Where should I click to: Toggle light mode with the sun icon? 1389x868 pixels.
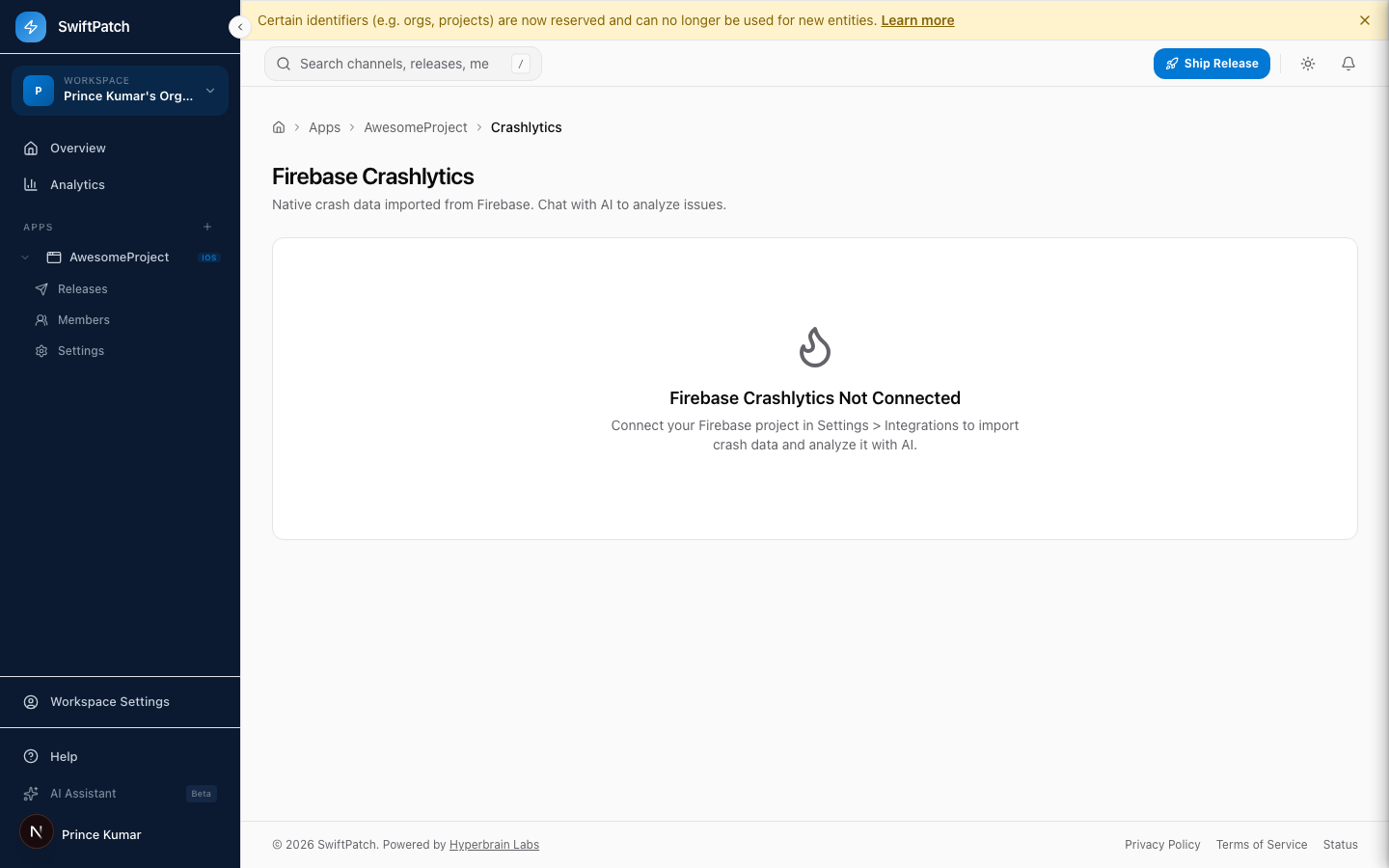click(x=1308, y=63)
